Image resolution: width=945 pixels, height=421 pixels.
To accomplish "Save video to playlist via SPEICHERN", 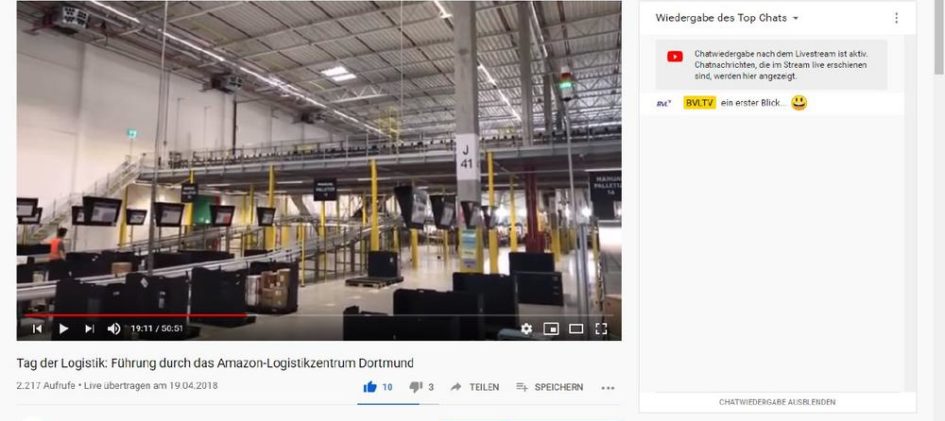I will point(550,387).
